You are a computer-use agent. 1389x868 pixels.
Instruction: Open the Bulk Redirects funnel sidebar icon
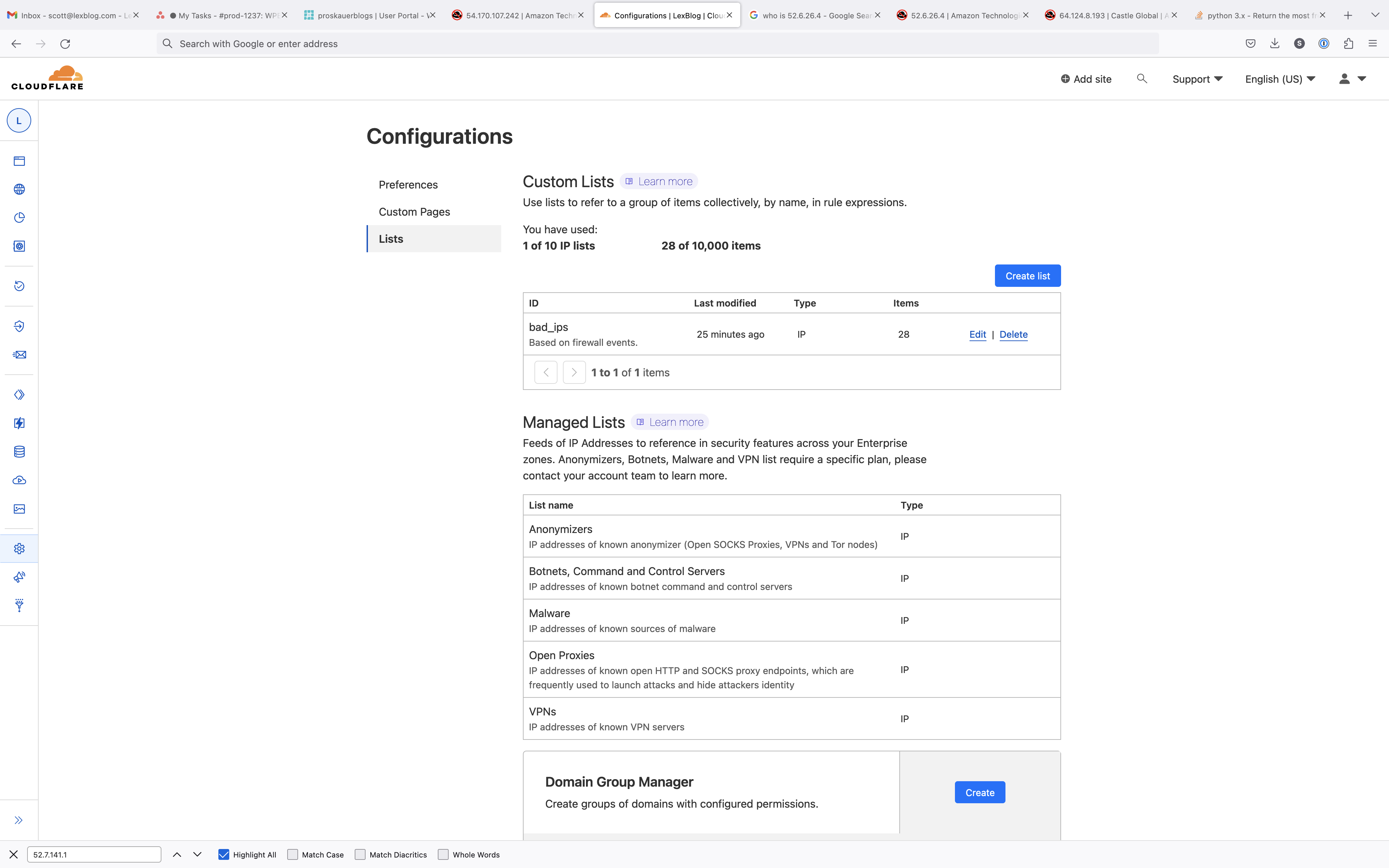coord(20,606)
